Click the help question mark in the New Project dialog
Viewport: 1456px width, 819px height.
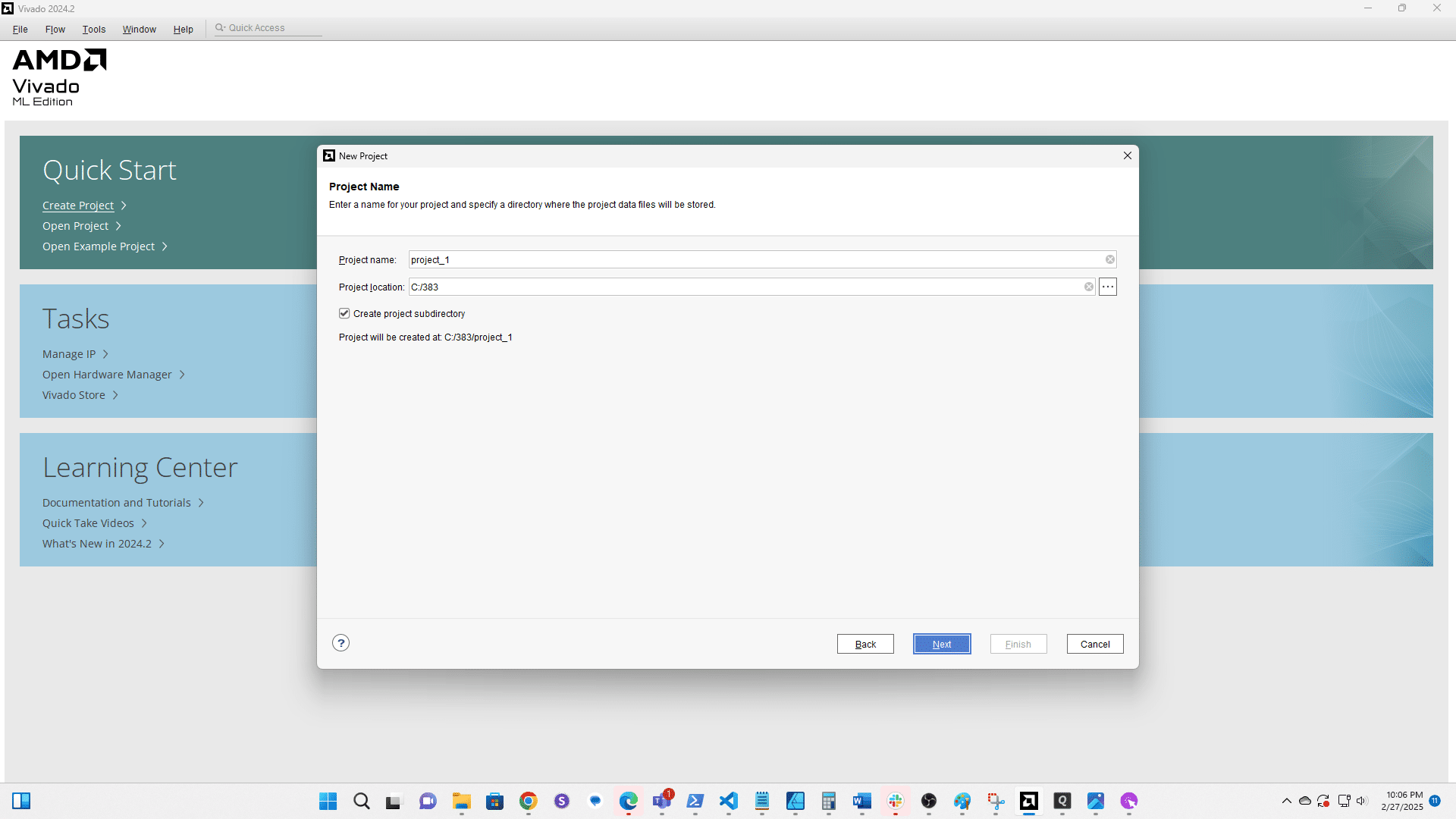[340, 642]
